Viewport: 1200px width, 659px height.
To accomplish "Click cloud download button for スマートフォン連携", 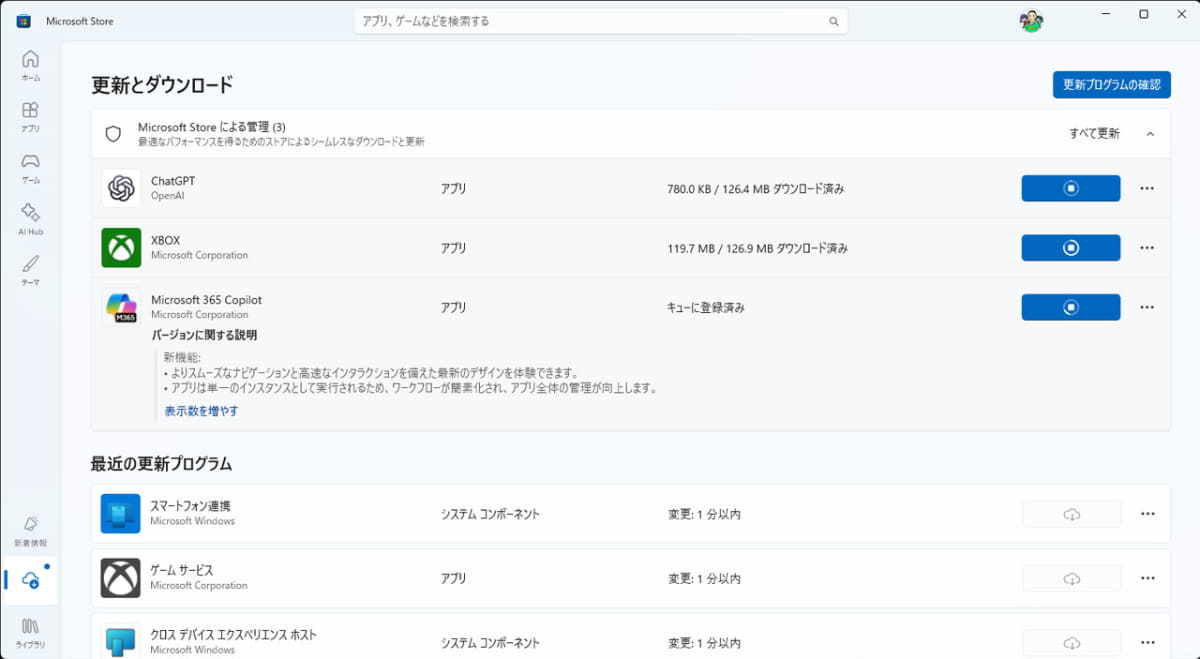I will [1071, 514].
